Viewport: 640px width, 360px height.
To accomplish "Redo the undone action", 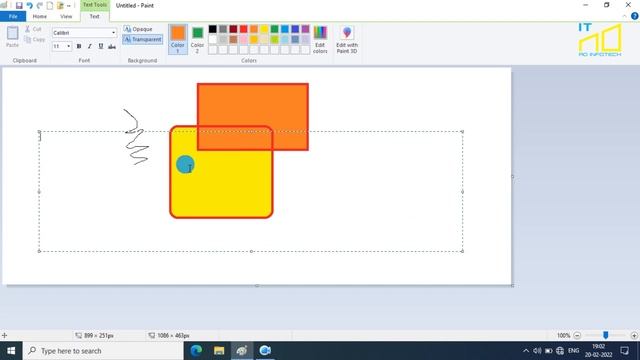I will coord(40,6).
